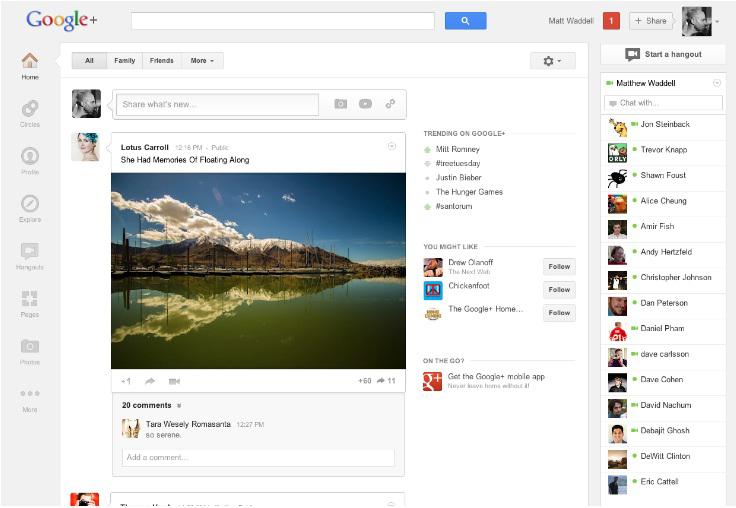Attach a link using the chain icon
Image resolution: width=736 pixels, height=508 pixels.
point(390,104)
